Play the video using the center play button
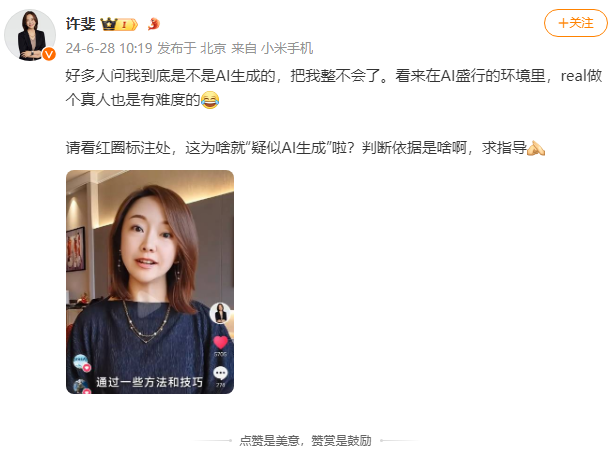Viewport: 613px width, 453px height. pos(150,308)
